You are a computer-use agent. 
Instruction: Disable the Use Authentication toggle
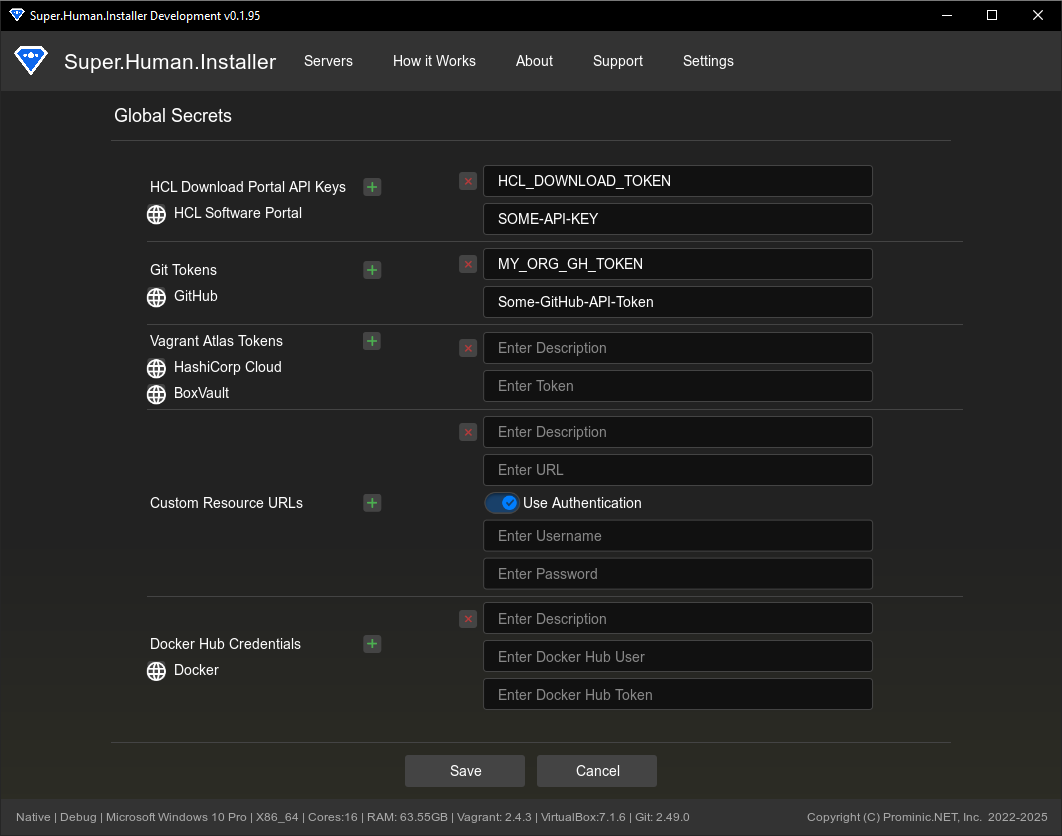pos(502,503)
